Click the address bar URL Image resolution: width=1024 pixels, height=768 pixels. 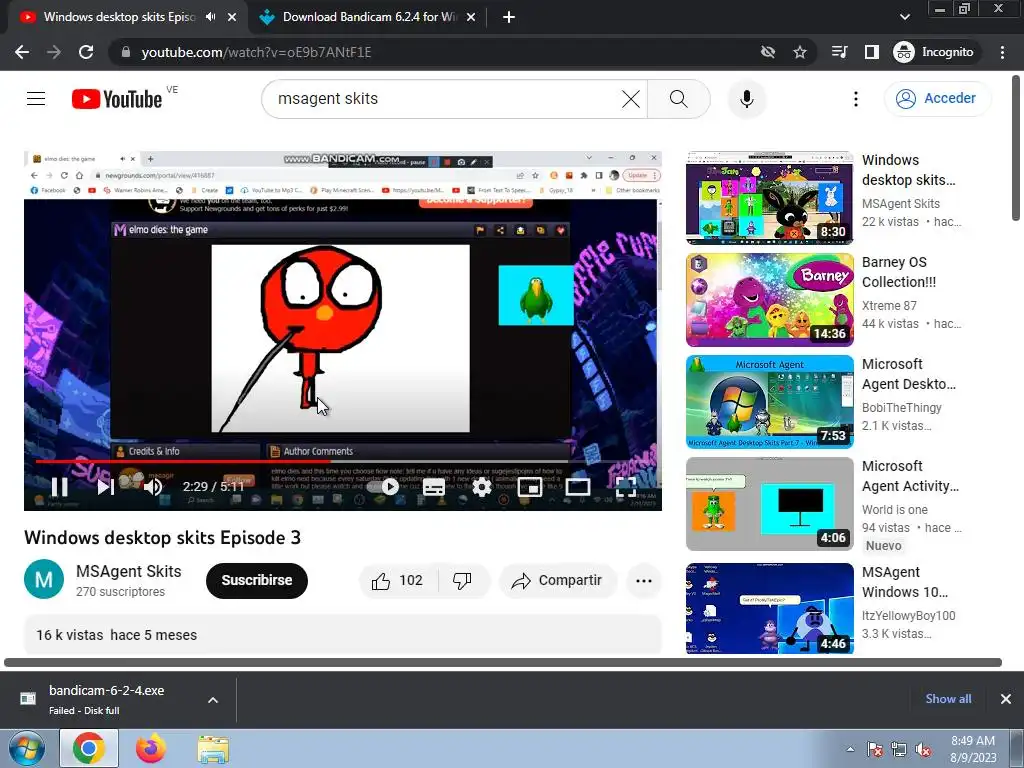coord(256,52)
